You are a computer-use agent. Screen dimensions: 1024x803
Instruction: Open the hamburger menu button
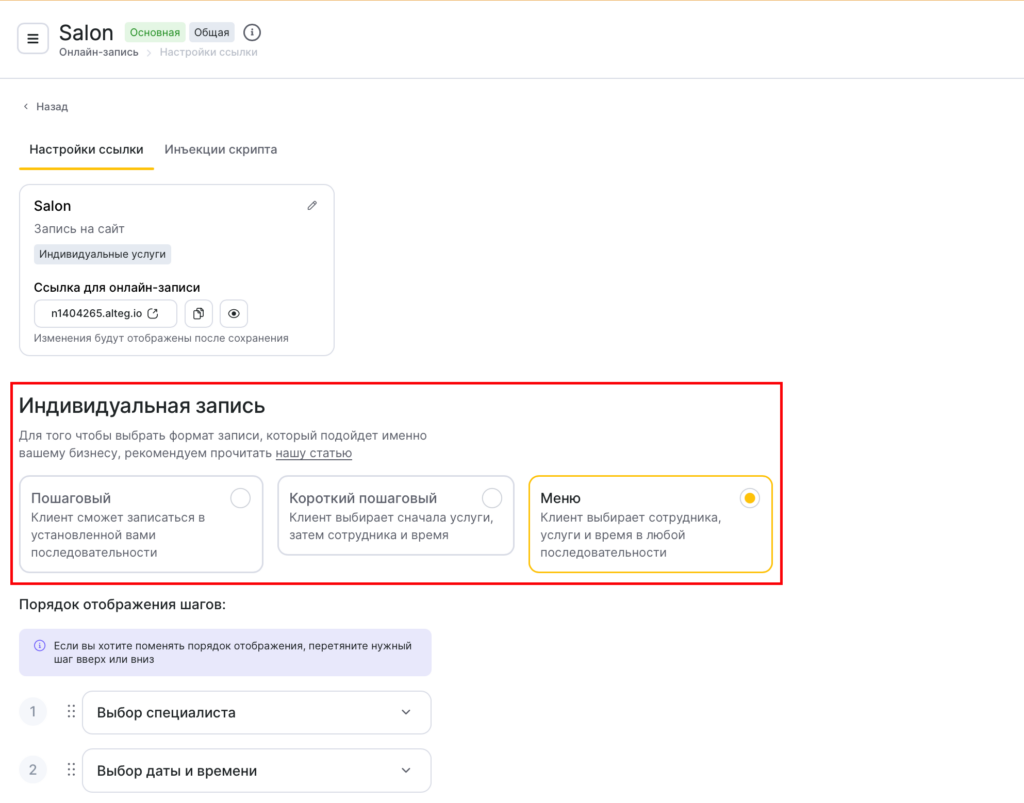pyautogui.click(x=32, y=39)
